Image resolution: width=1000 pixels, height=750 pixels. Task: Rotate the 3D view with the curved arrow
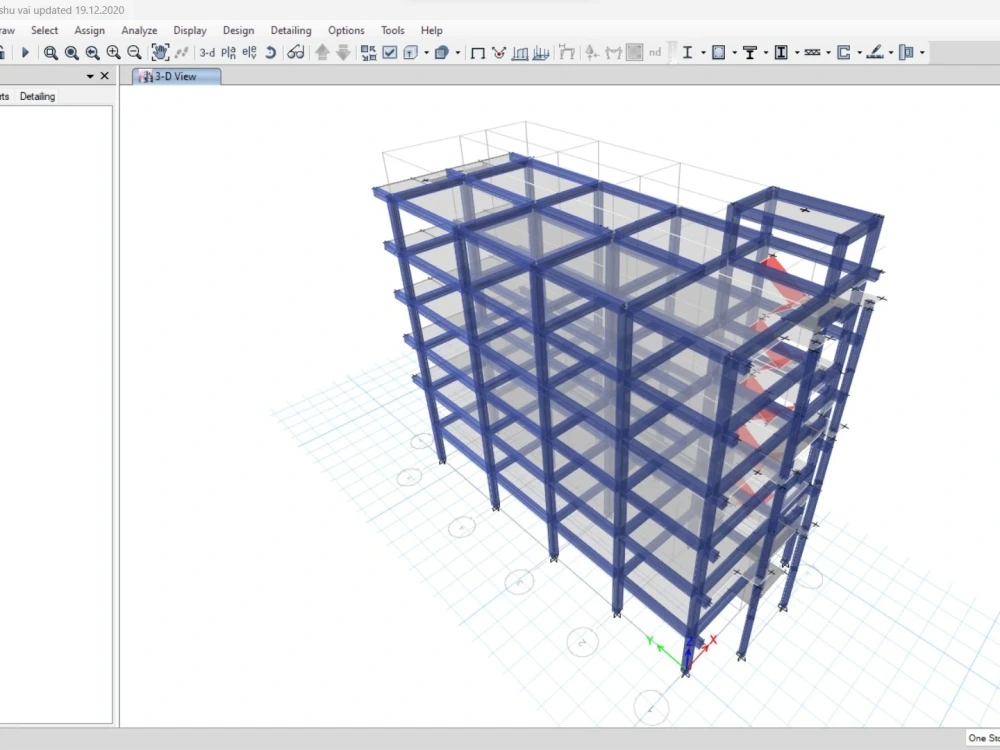pos(270,52)
